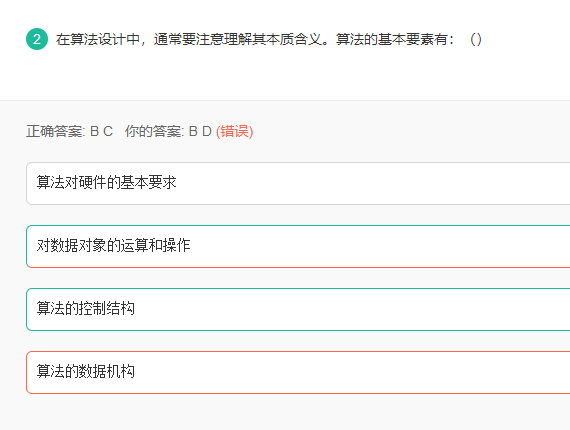Viewport: 570px width, 430px height.
Task: Select option 算法的数据机构
Action: point(298,372)
